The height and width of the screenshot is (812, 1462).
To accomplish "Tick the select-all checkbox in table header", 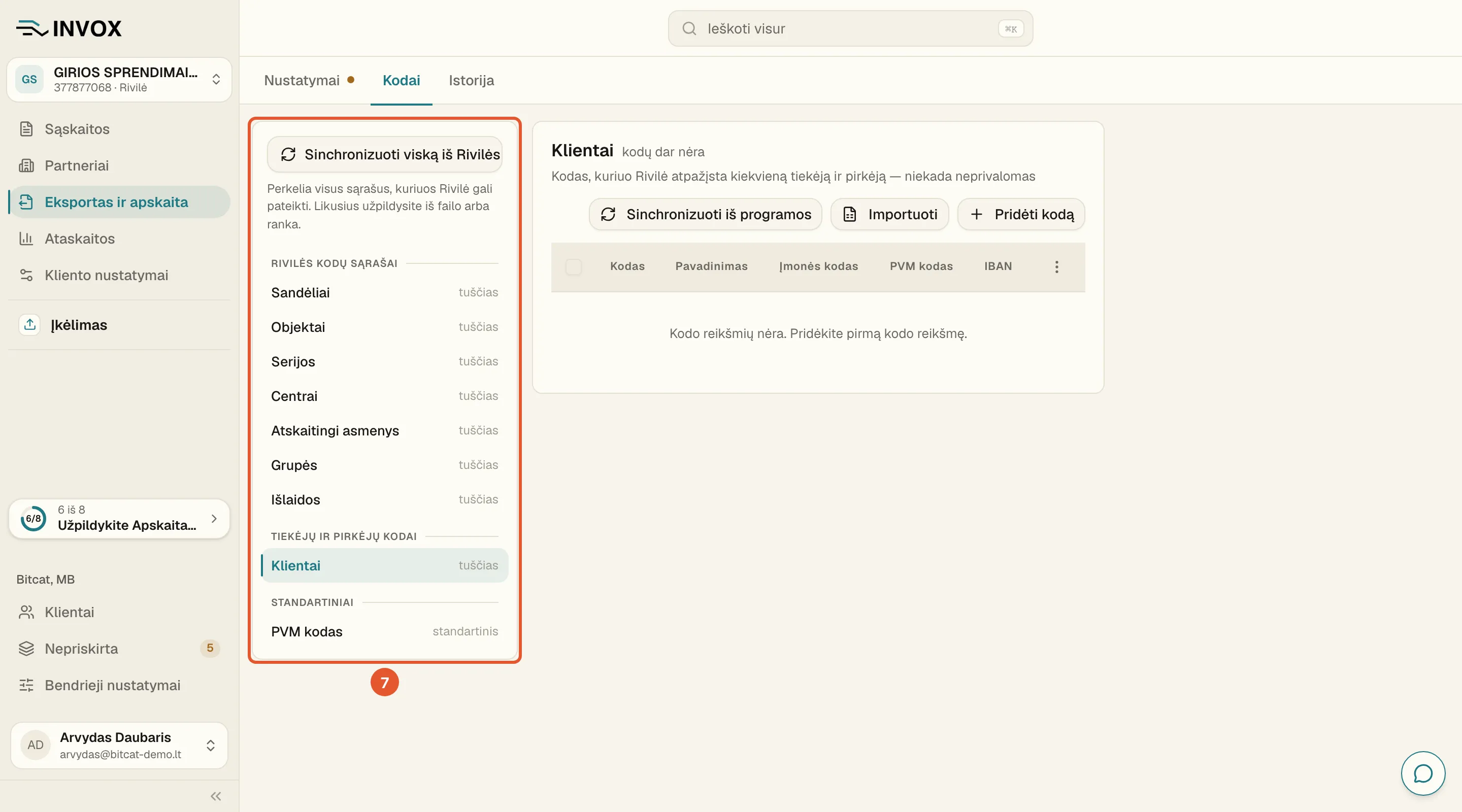I will click(573, 267).
